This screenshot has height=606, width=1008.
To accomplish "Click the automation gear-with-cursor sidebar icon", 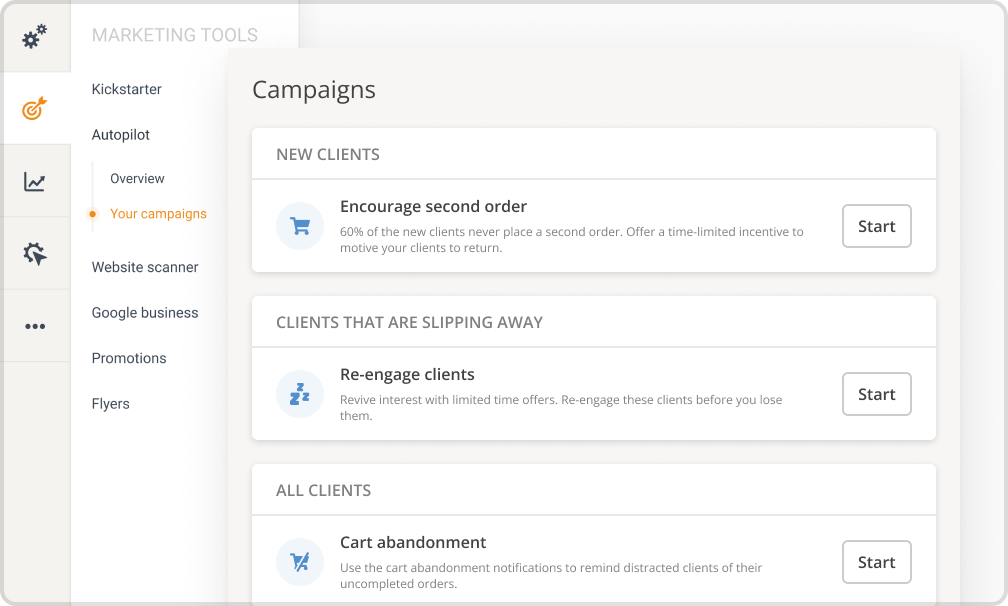I will [x=33, y=252].
